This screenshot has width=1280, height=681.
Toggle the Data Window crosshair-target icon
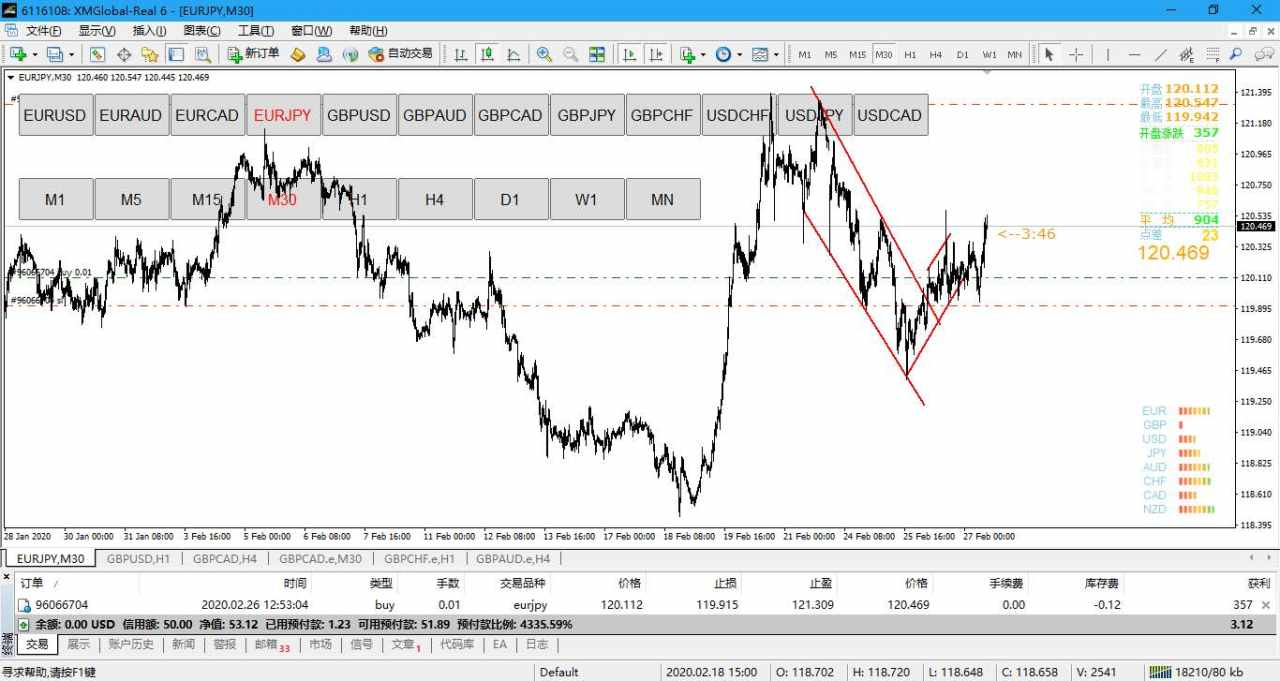[x=124, y=54]
